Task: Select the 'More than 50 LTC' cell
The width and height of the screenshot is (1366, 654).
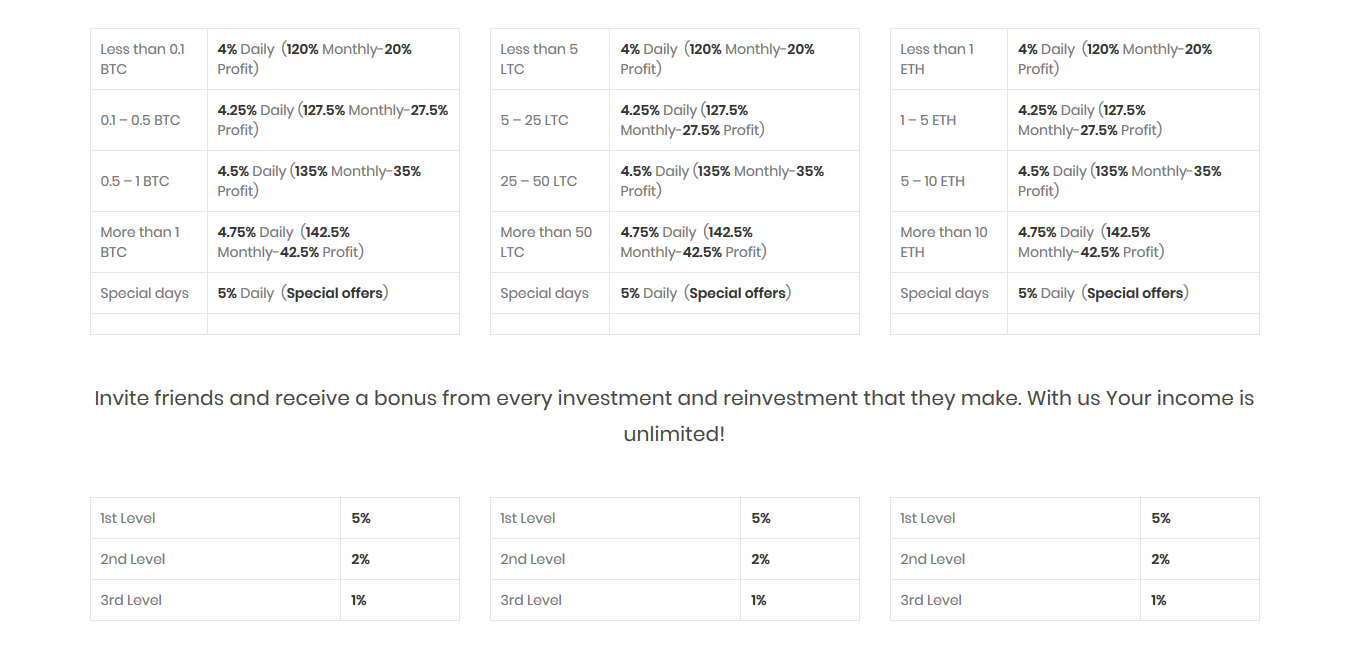Action: (x=546, y=242)
